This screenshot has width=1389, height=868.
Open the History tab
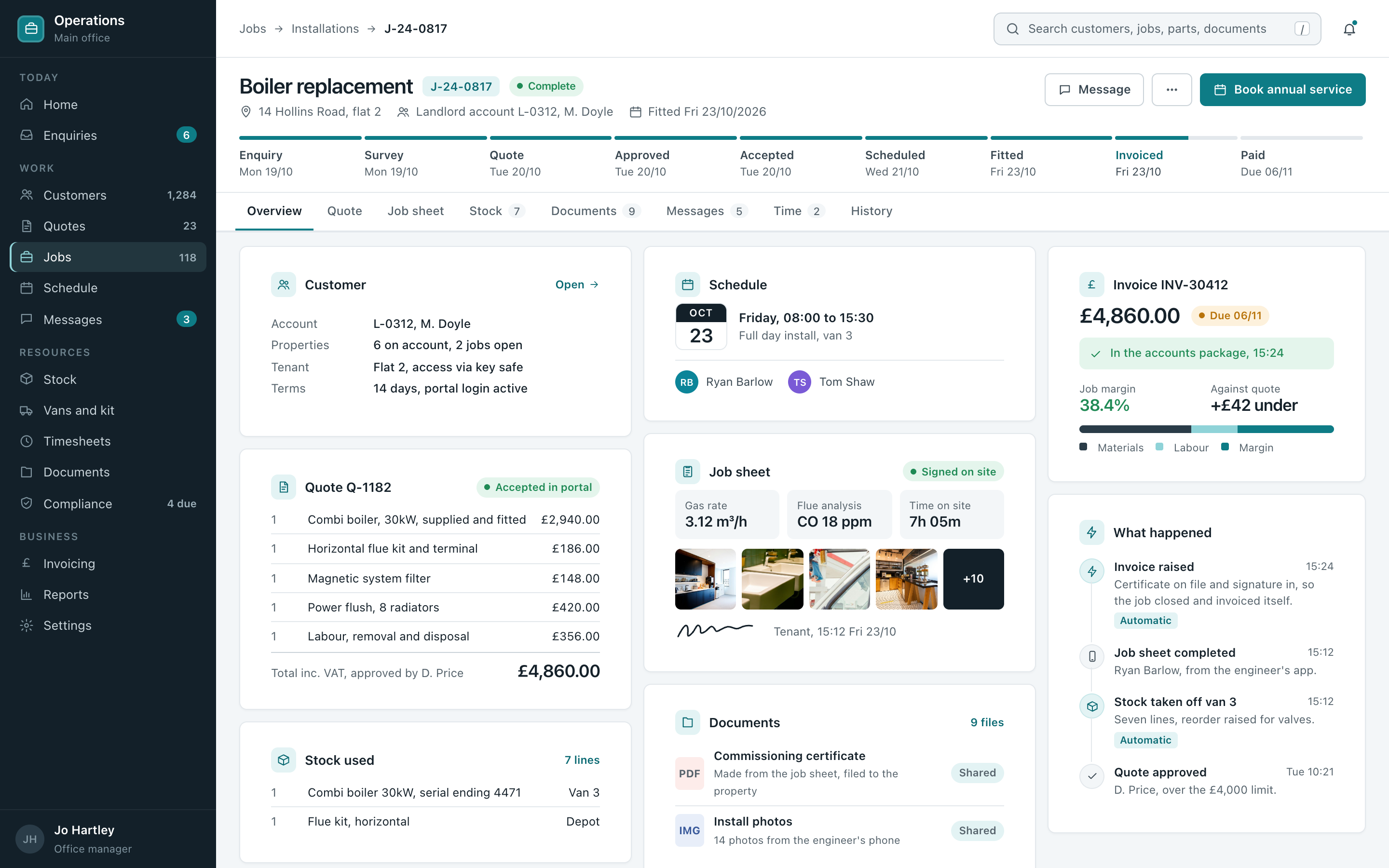click(872, 211)
